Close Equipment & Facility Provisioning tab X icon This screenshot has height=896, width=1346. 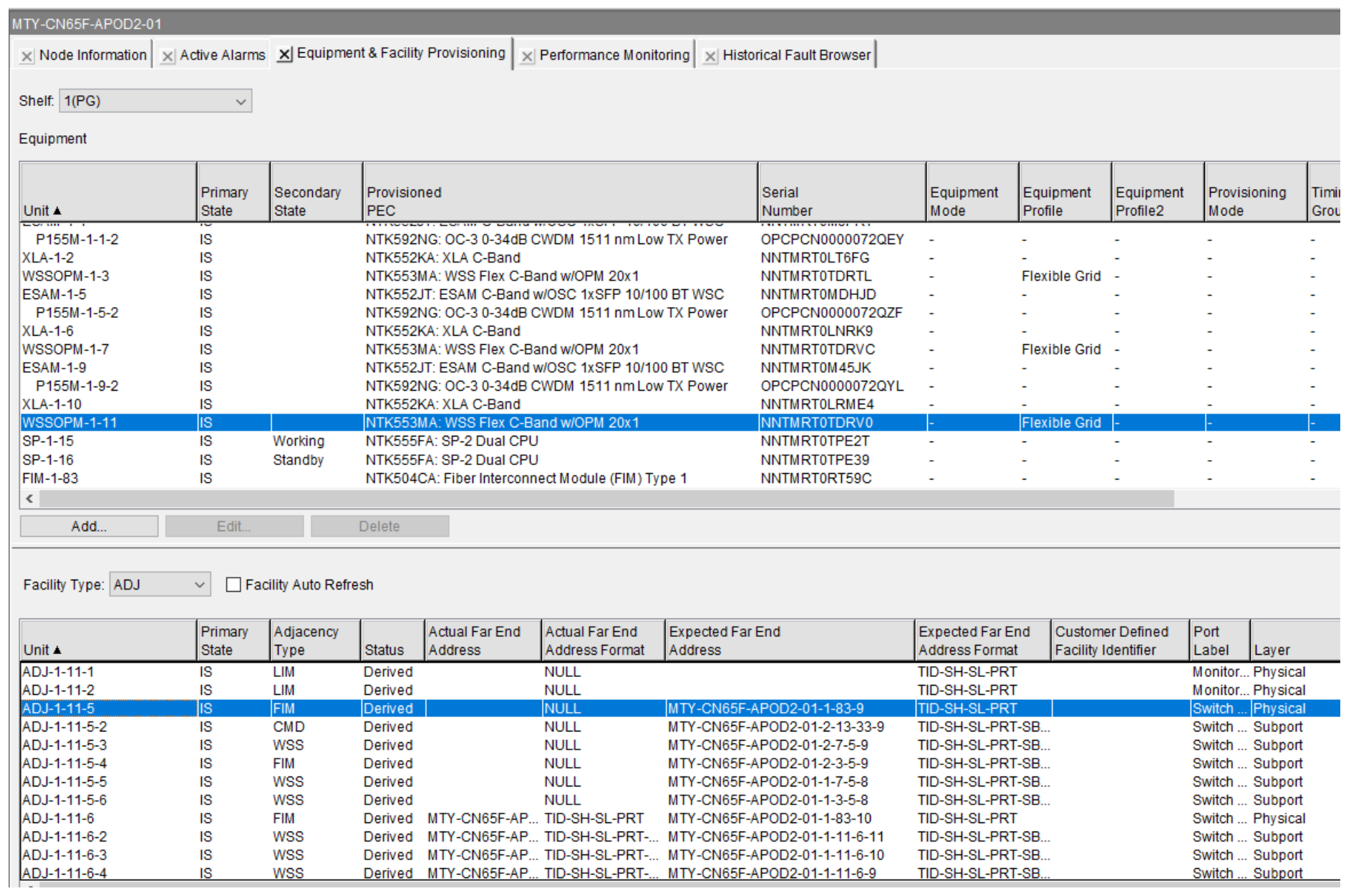(x=284, y=54)
